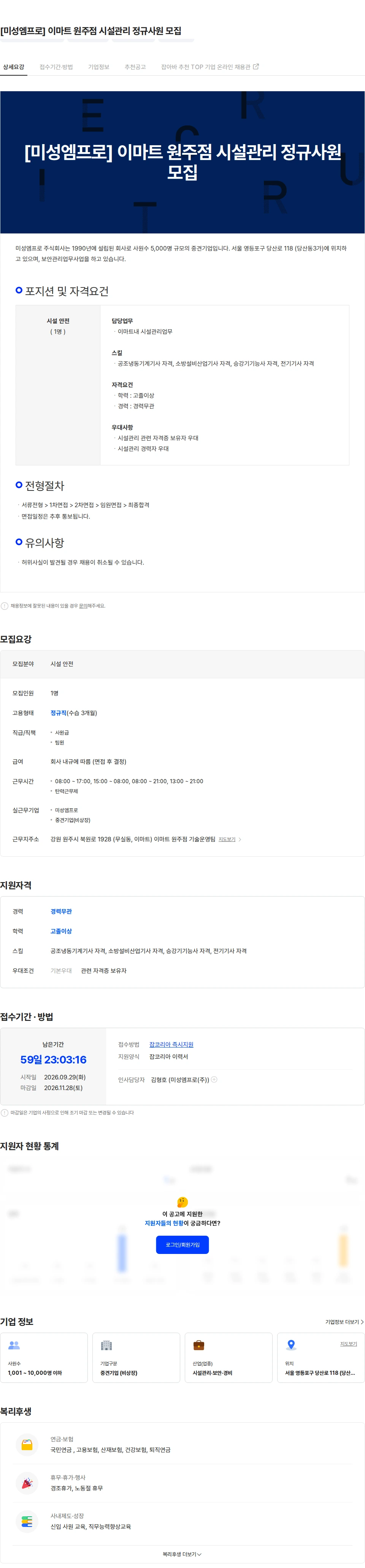
Task: Click the external link icon beside 온라인 채용관
Action: point(256,67)
